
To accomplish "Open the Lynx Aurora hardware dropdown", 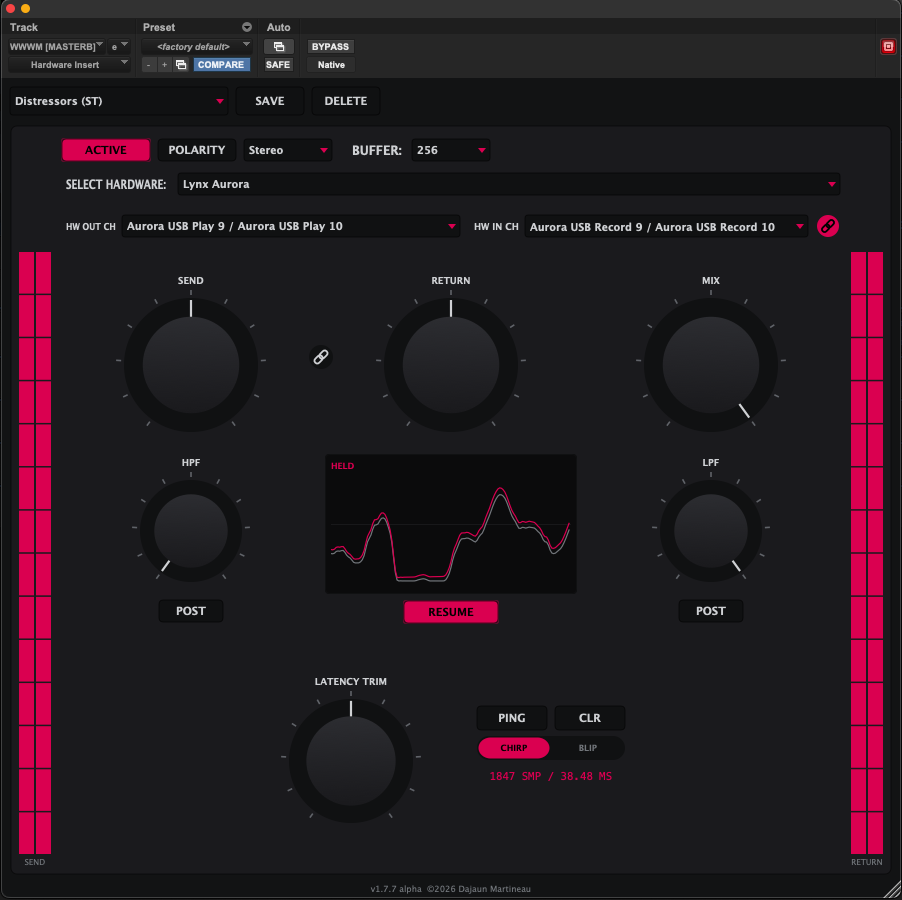I will pyautogui.click(x=509, y=184).
